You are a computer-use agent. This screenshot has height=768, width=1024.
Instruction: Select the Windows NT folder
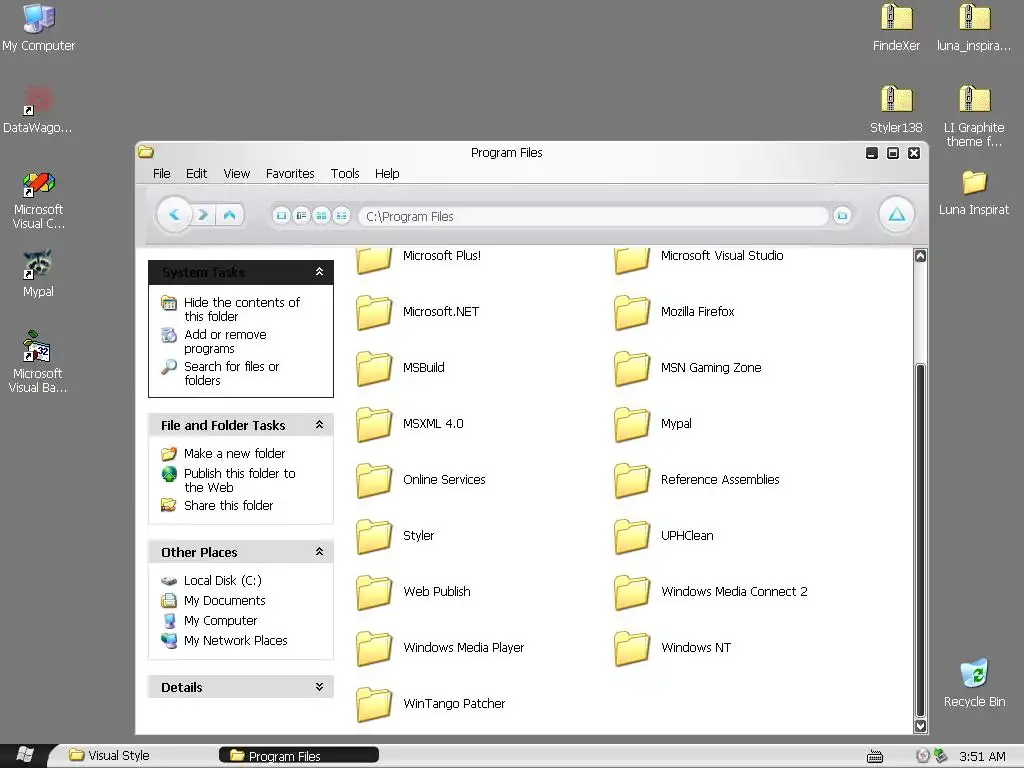pyautogui.click(x=673, y=648)
